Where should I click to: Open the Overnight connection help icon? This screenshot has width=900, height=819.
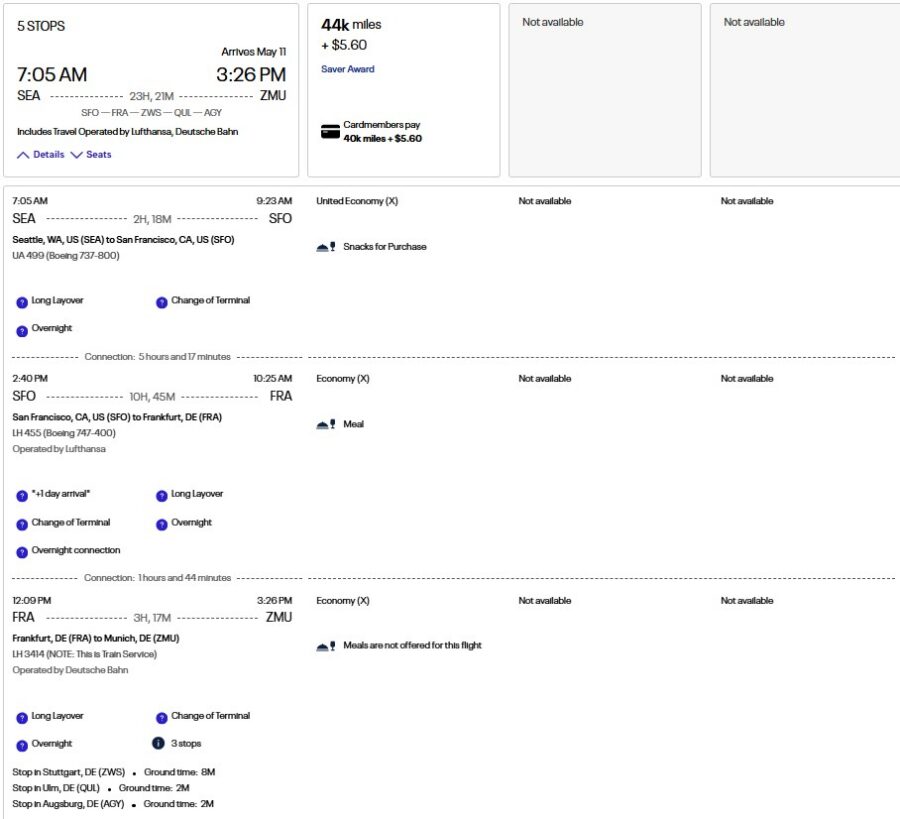pos(22,550)
